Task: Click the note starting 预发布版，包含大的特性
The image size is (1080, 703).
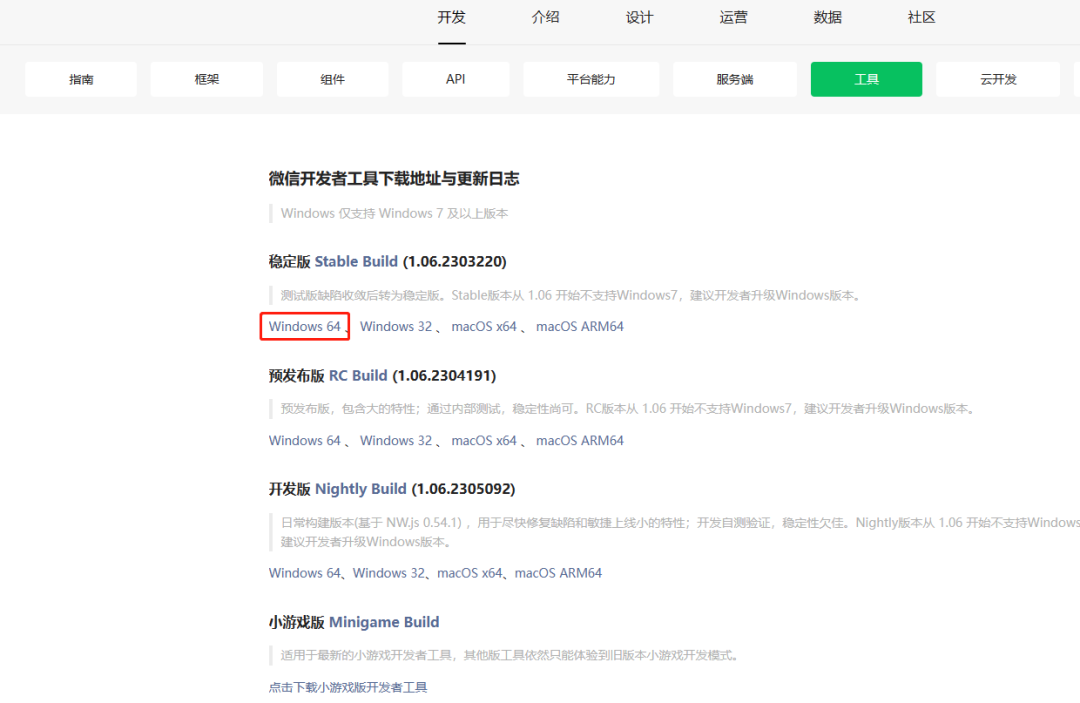Action: [x=628, y=409]
